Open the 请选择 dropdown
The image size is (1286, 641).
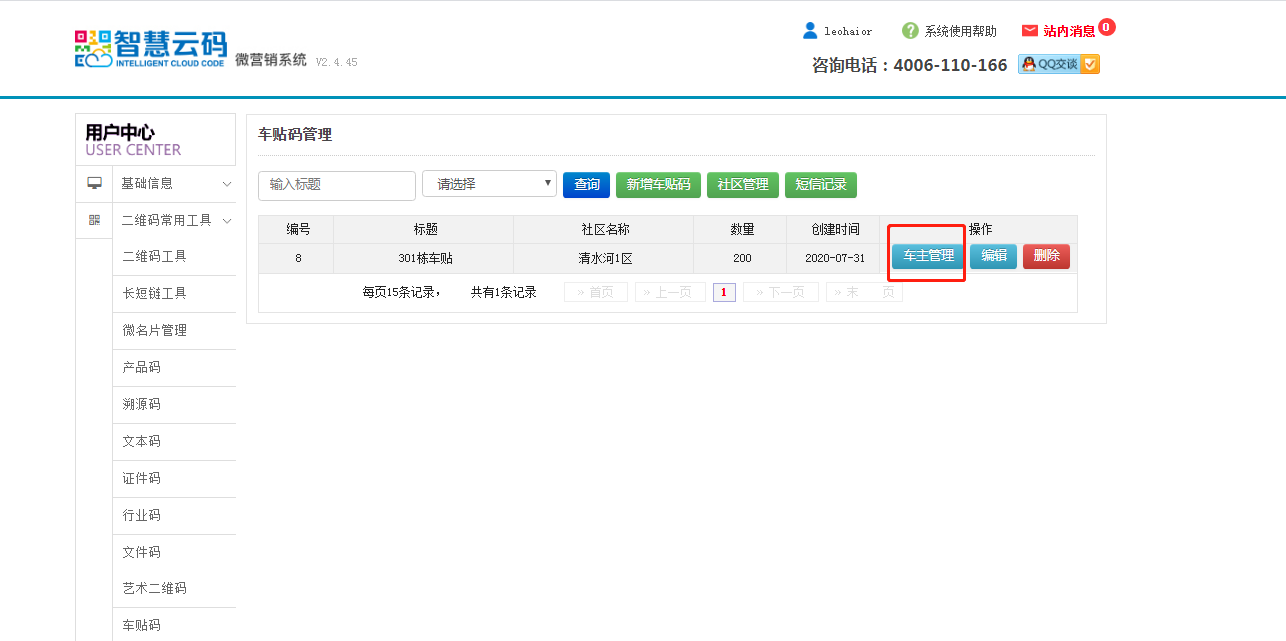tap(489, 184)
